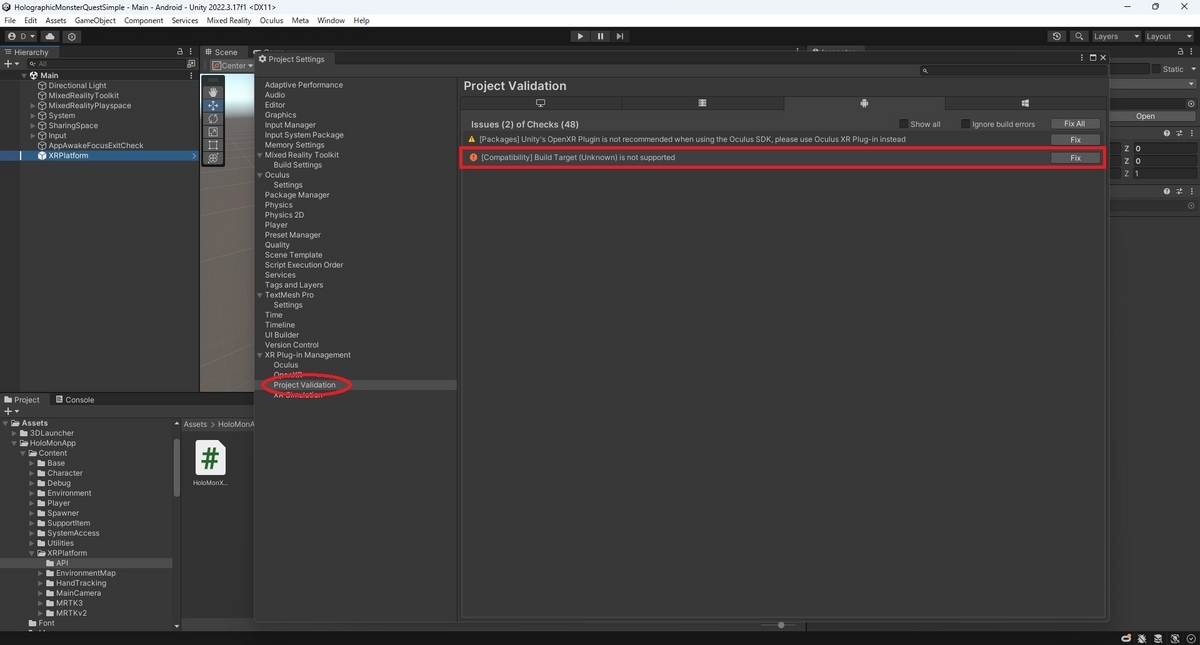Open the Oculus menu
The width and height of the screenshot is (1200, 645).
pyautogui.click(x=271, y=20)
